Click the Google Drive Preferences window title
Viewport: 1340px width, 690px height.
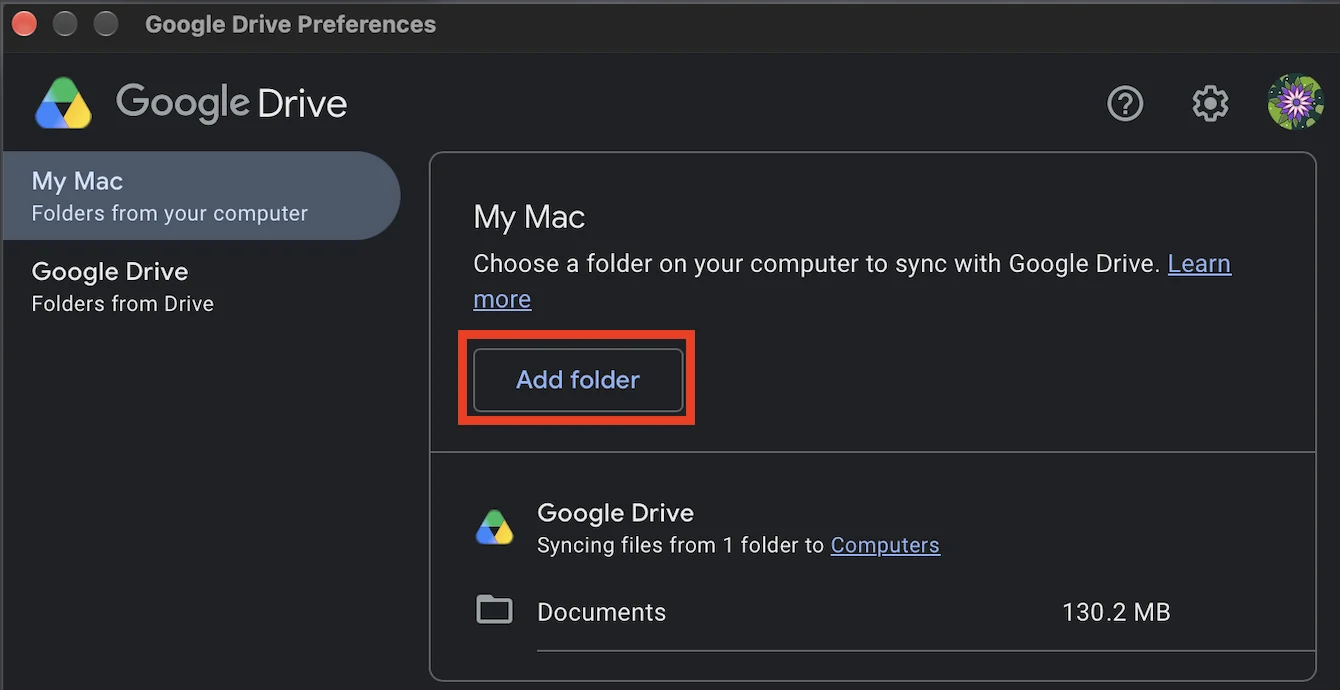[291, 24]
